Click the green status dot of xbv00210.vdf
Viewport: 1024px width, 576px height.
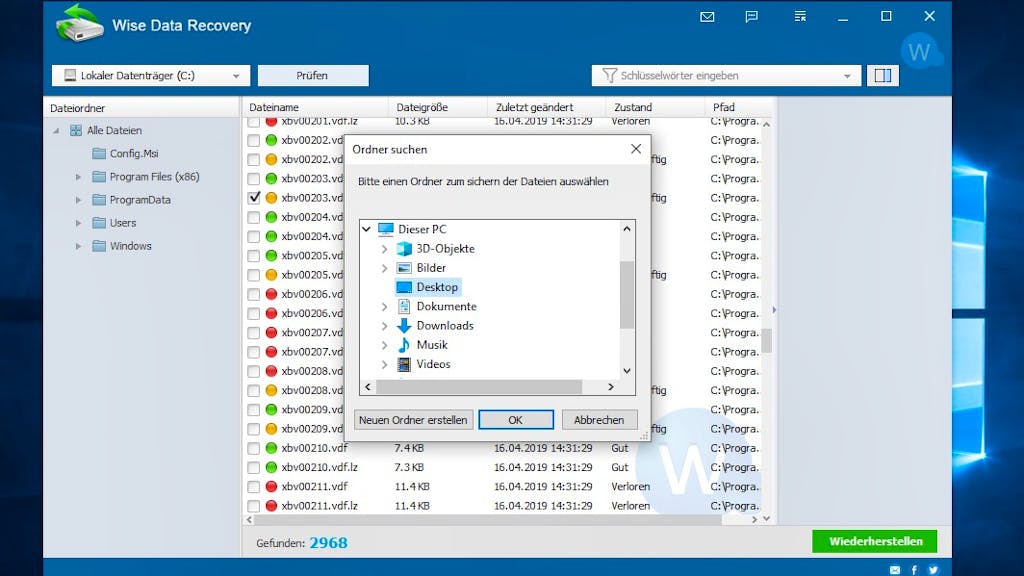(271, 448)
